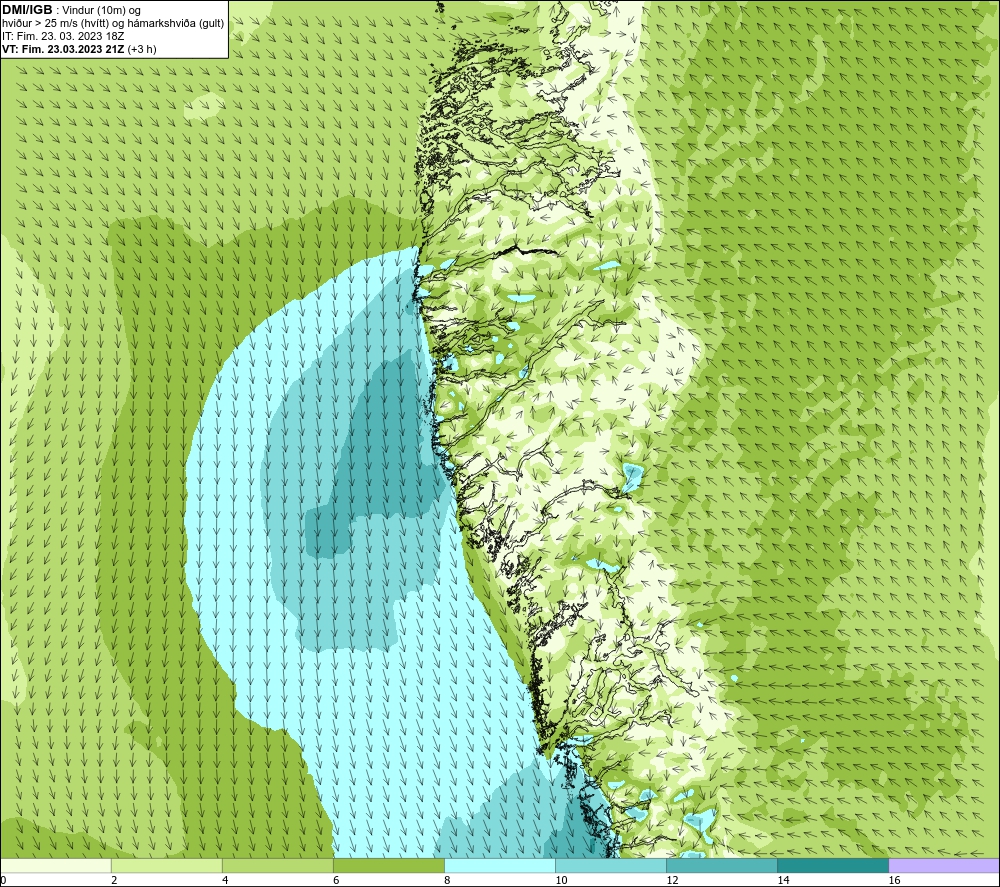Click the scale label "4"

tap(225, 880)
